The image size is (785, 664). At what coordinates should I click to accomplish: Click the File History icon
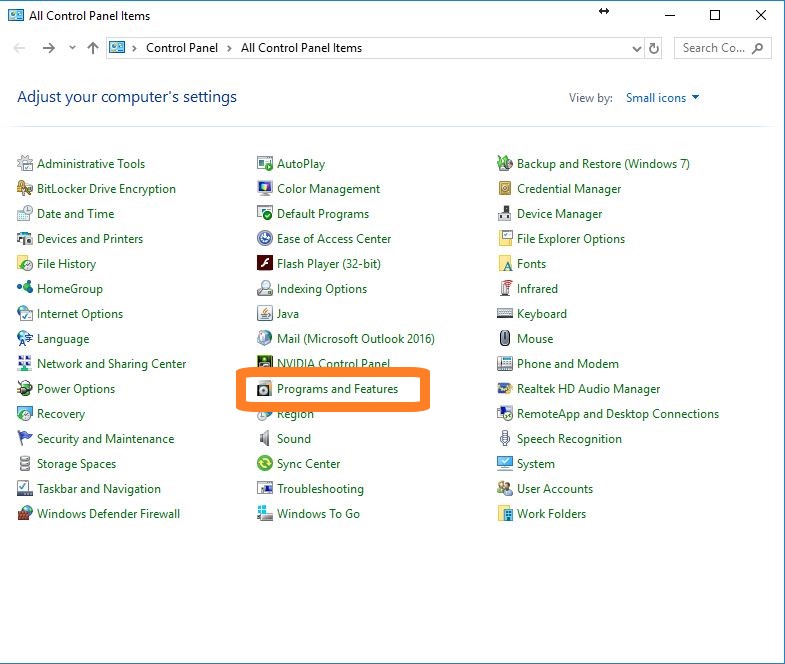coord(25,263)
